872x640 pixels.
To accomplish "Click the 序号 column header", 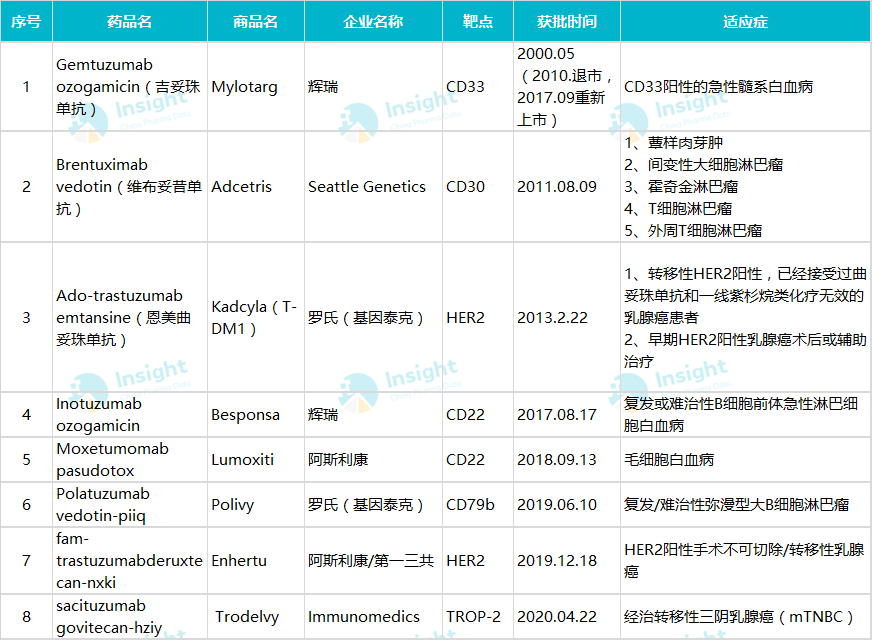I will [26, 21].
